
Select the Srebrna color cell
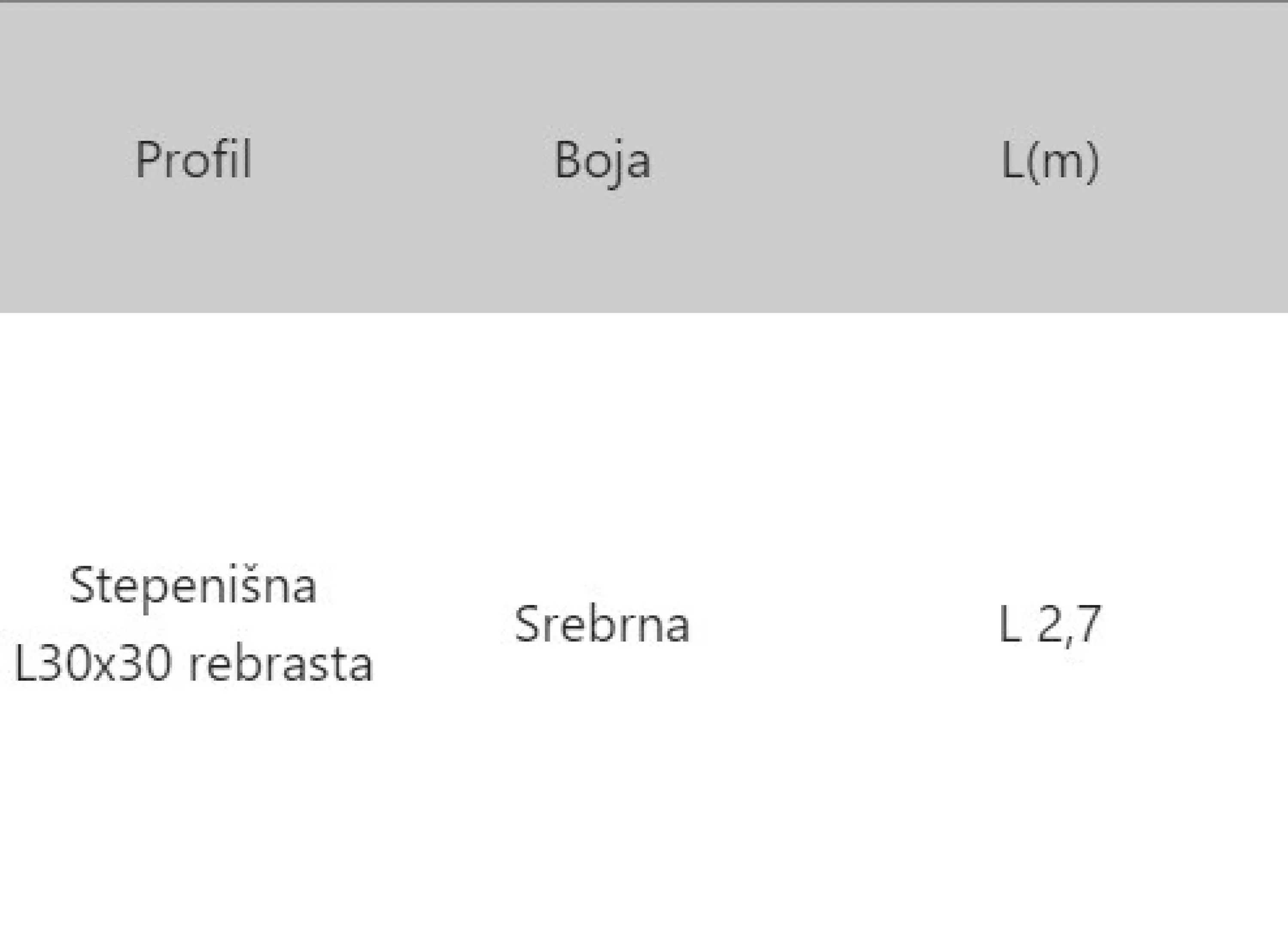[601, 624]
